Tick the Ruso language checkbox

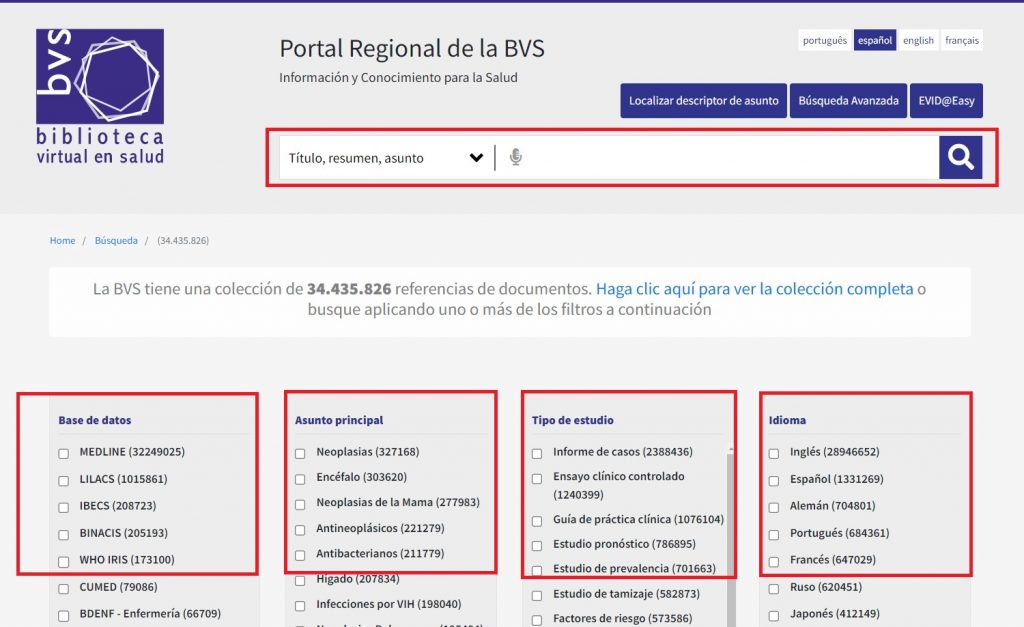point(774,588)
